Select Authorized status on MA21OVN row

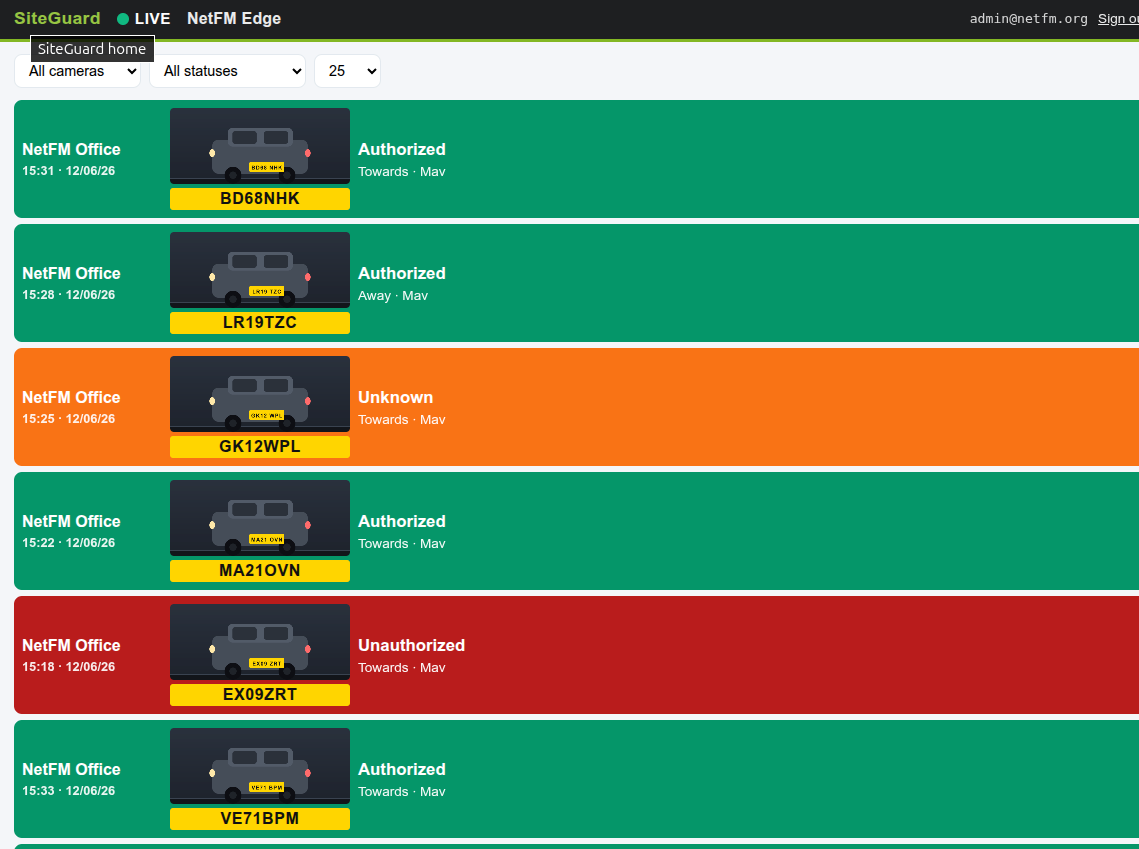(402, 521)
